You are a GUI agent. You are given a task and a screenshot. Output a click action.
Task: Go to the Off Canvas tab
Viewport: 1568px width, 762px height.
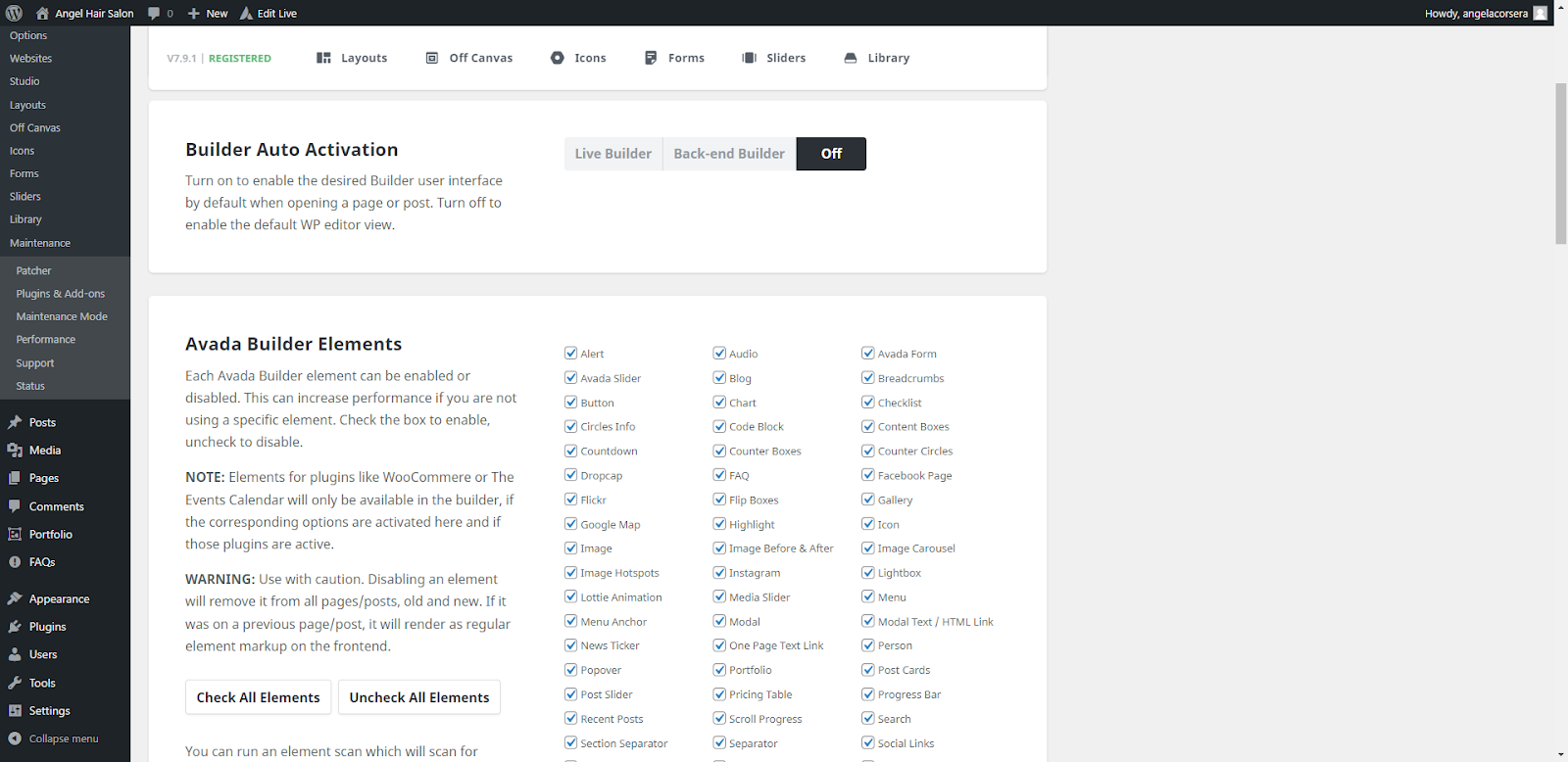[x=469, y=58]
